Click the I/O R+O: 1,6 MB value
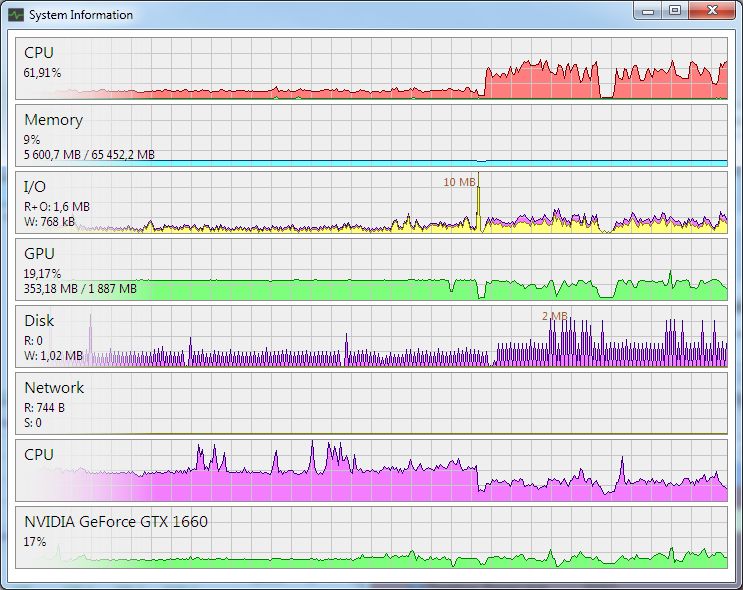743x590 pixels. [x=57, y=207]
